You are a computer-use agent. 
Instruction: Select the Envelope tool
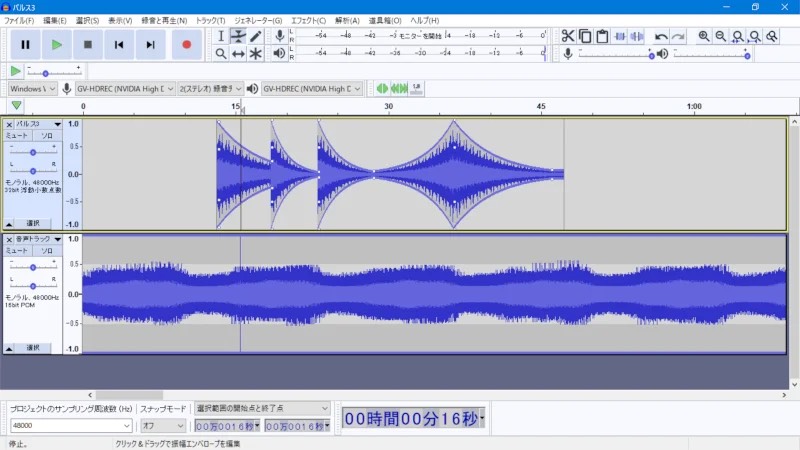pos(238,36)
